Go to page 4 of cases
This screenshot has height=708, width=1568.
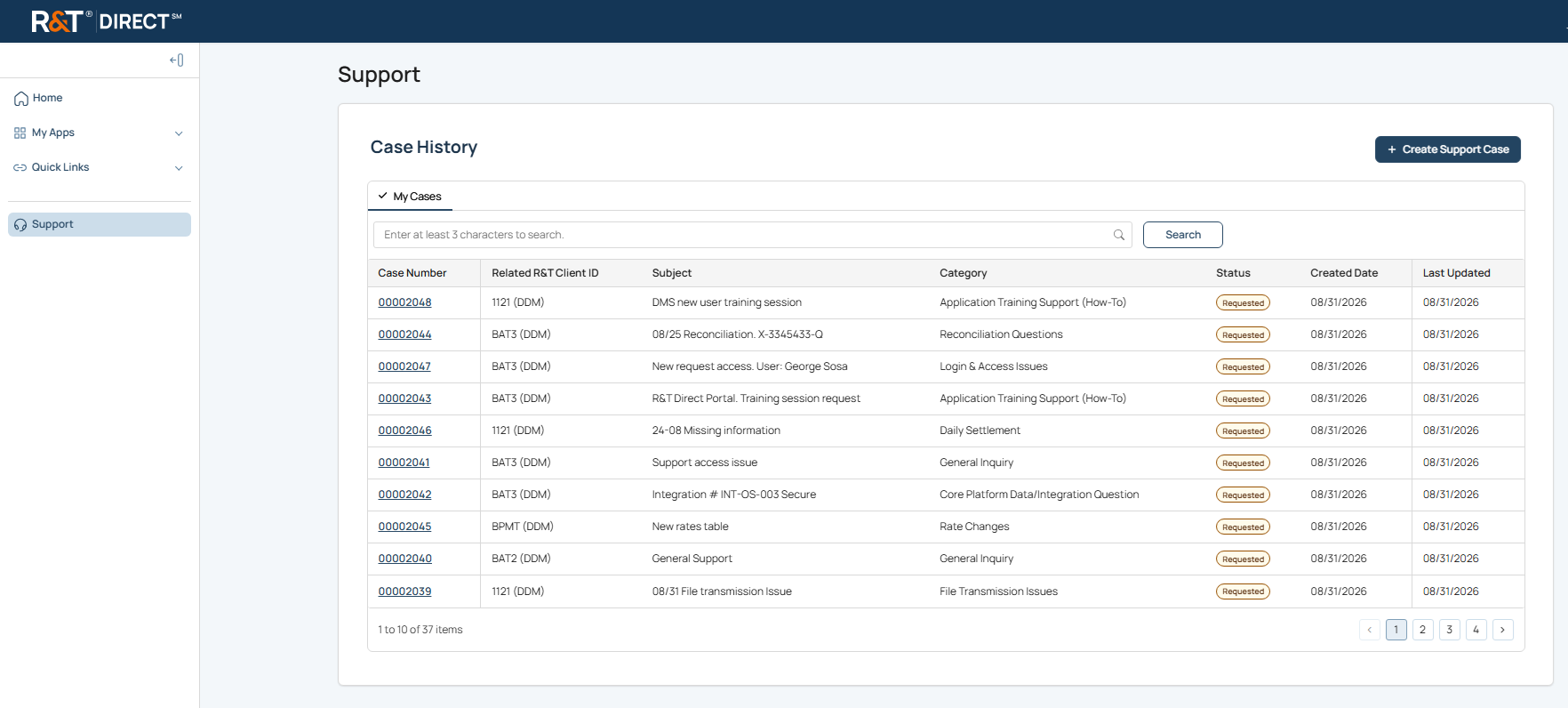point(1476,630)
